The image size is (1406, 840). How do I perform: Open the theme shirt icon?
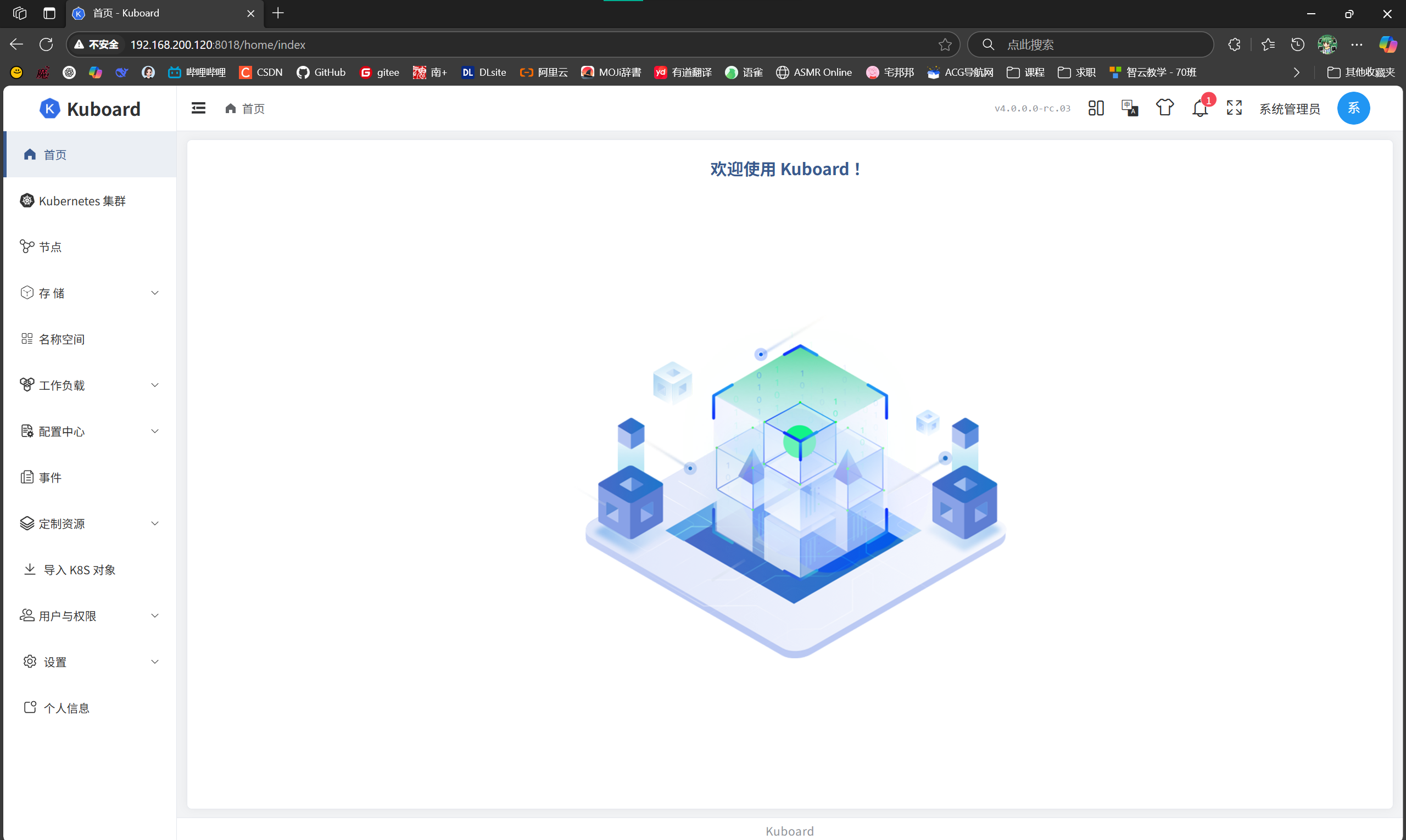pyautogui.click(x=1165, y=108)
